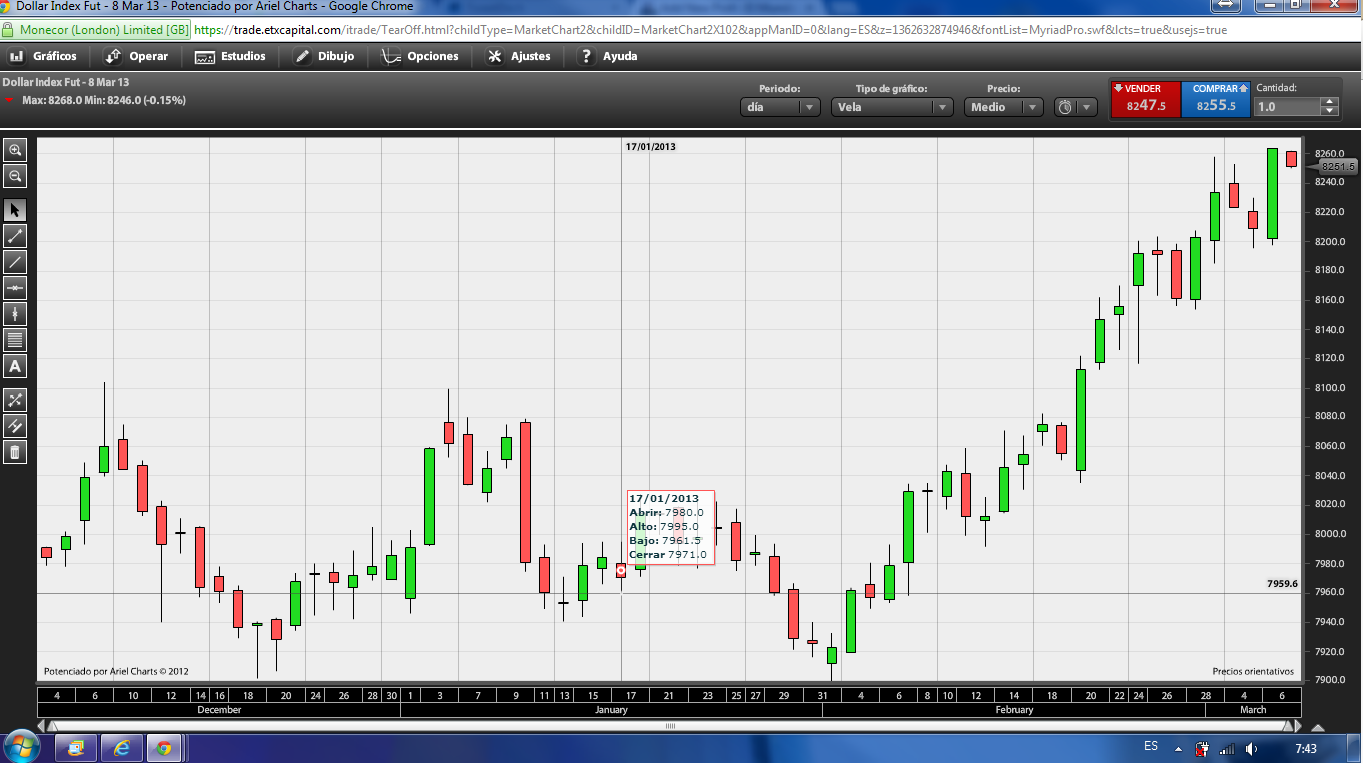Click the horizontal chart timeline scrollbar
Screen dimensions: 1363x763
point(670,726)
